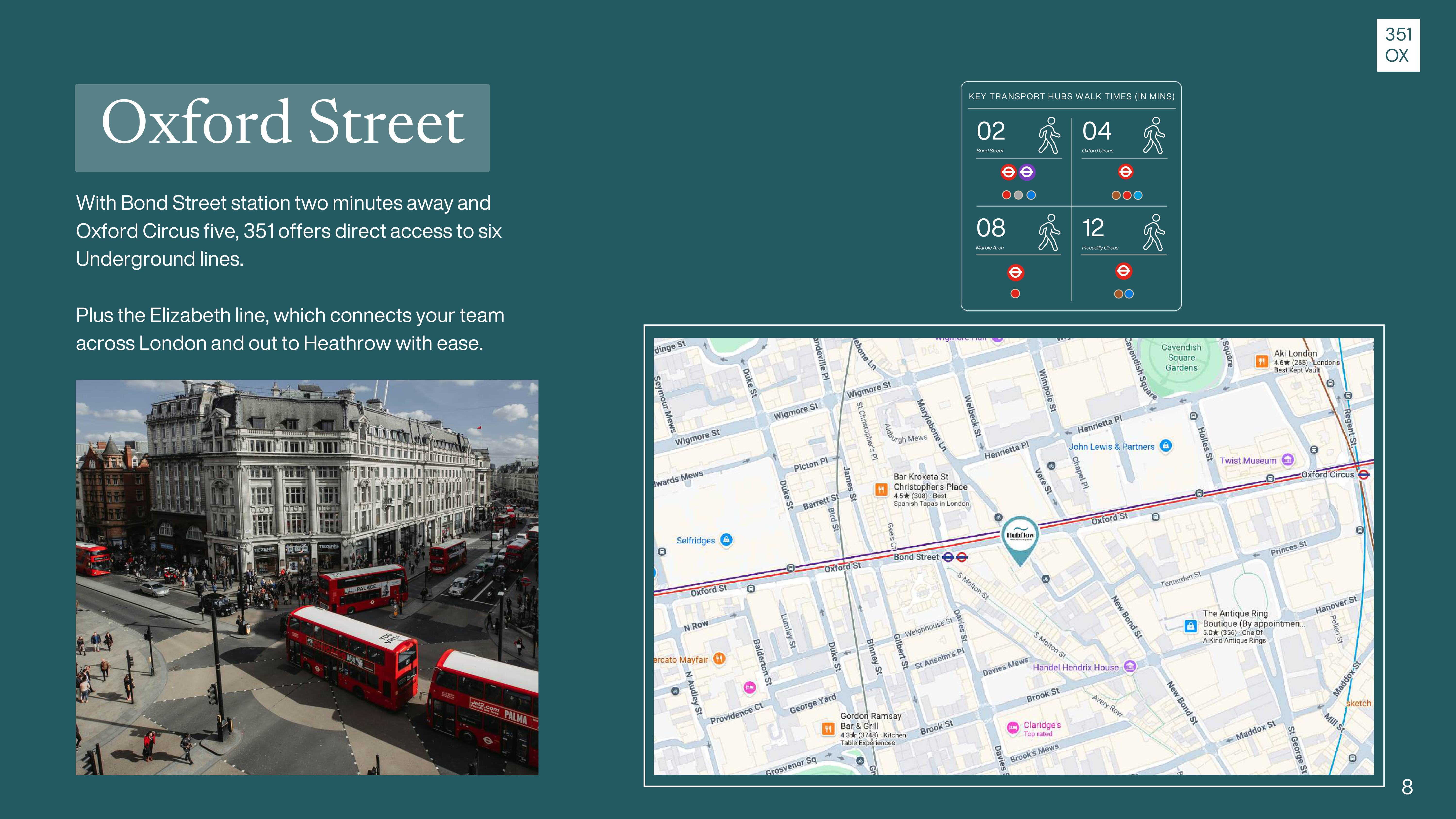Image resolution: width=1456 pixels, height=819 pixels.
Task: Click John Lewis & Partners shopping icon
Action: tap(1166, 445)
